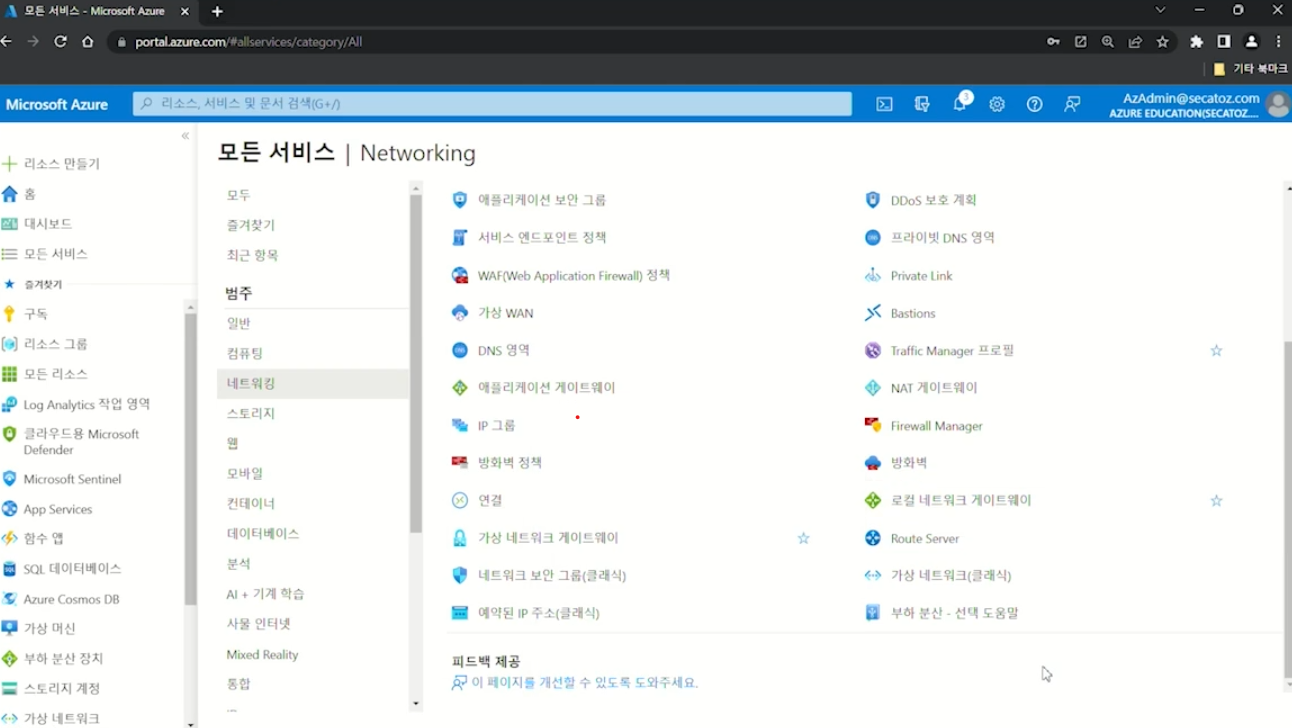Click the AzAdmin account avatar

pos(1277,105)
